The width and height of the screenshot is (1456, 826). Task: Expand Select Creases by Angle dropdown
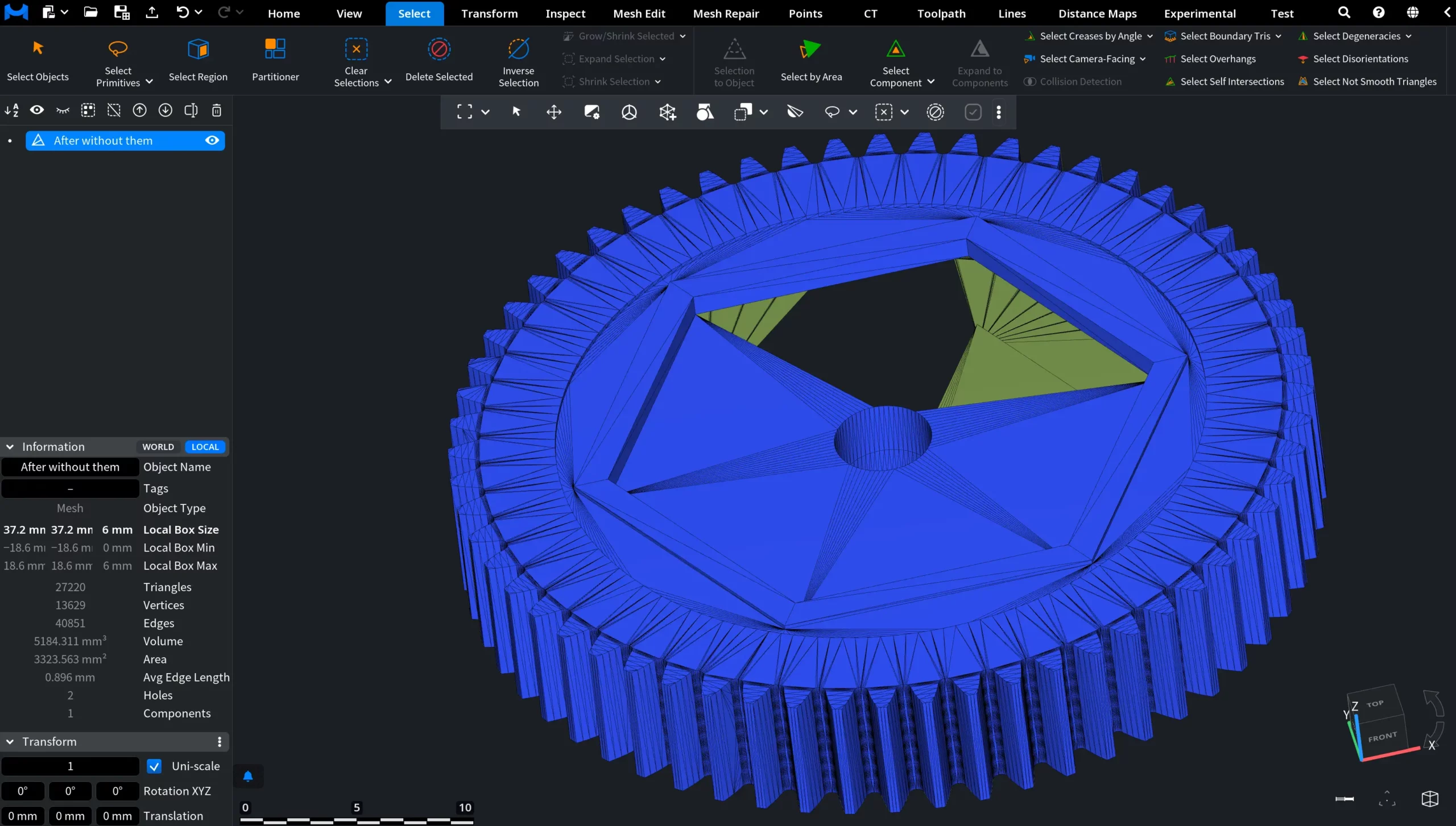(1150, 36)
